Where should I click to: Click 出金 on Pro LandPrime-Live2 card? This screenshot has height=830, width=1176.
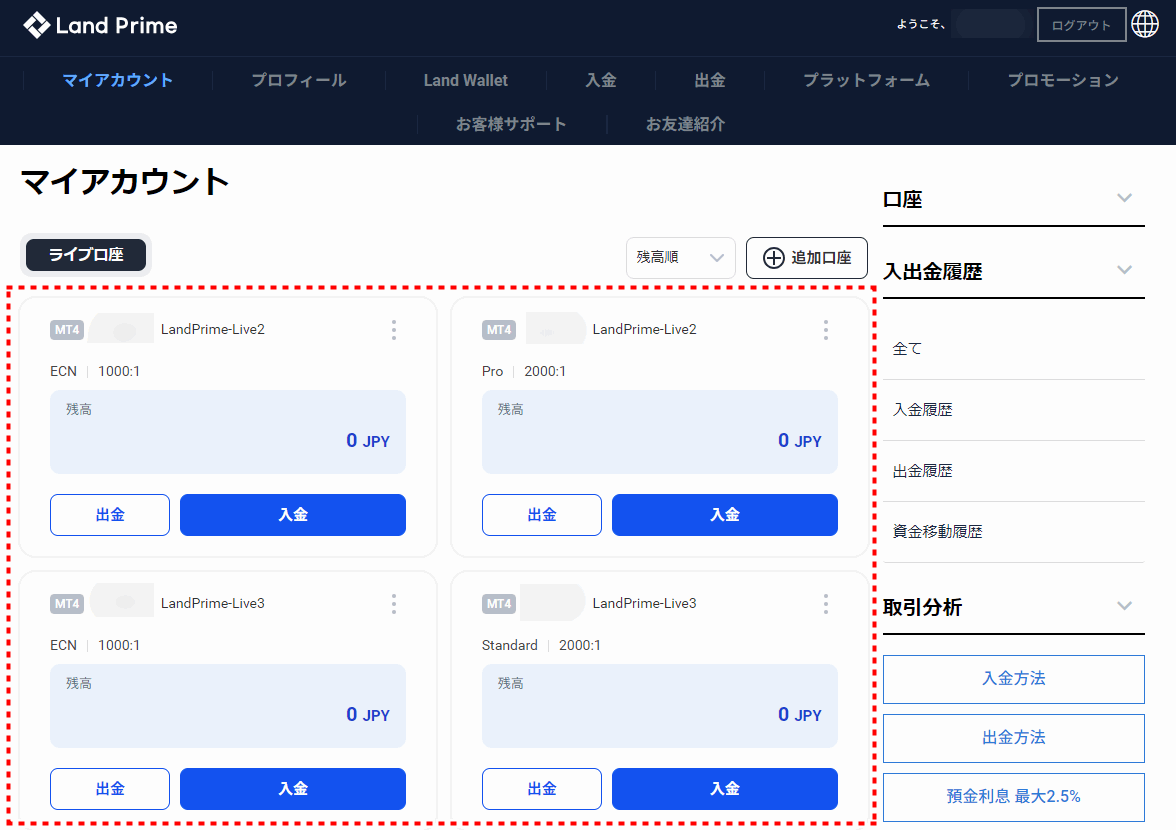tap(542, 515)
